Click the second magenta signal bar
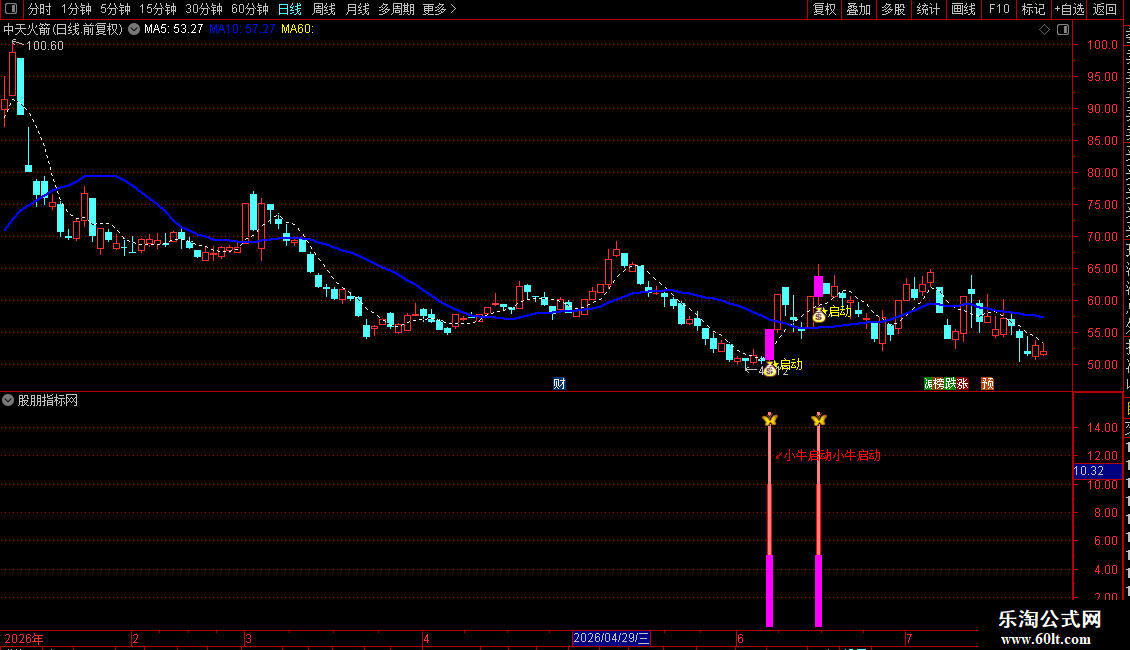The height and width of the screenshot is (650, 1130). coord(819,589)
